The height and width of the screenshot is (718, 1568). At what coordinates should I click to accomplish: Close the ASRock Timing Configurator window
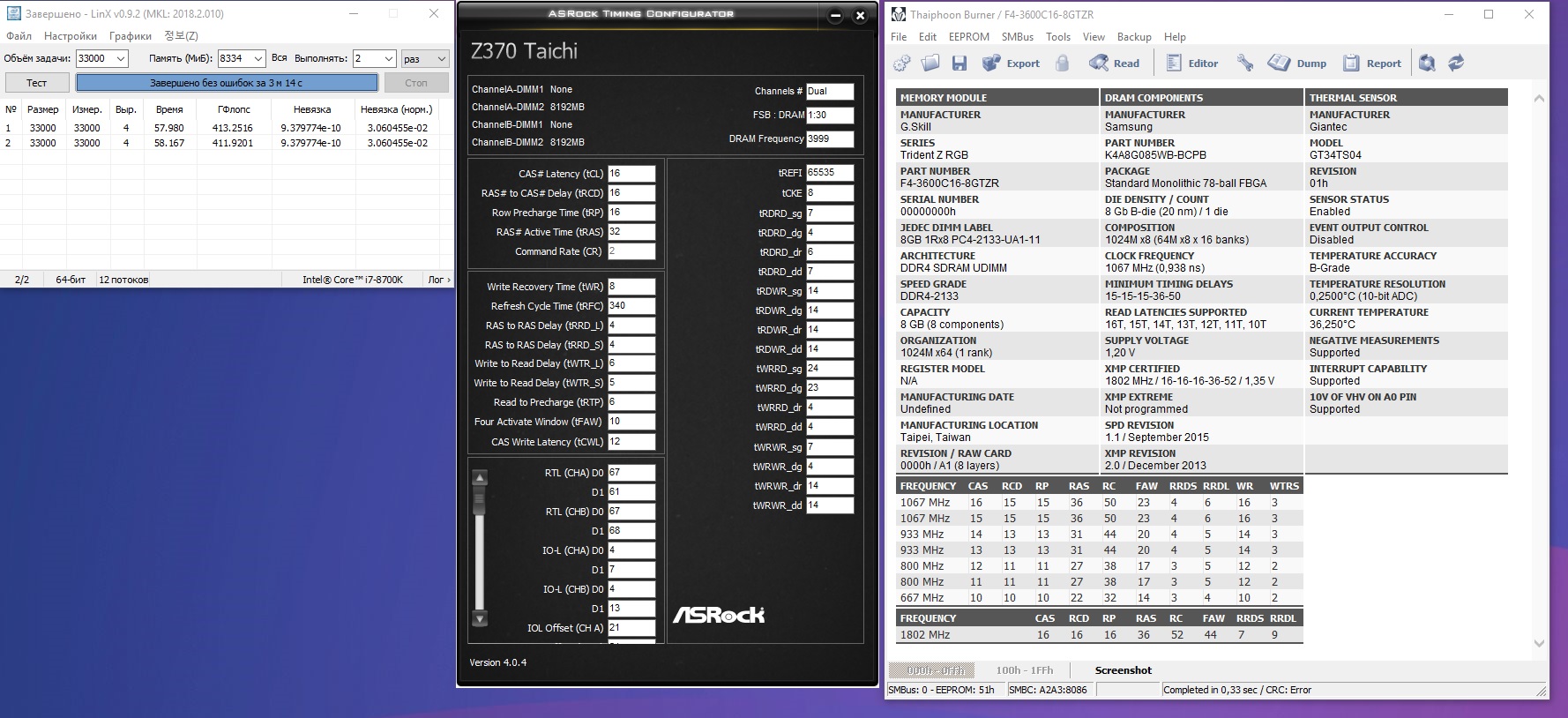(861, 16)
